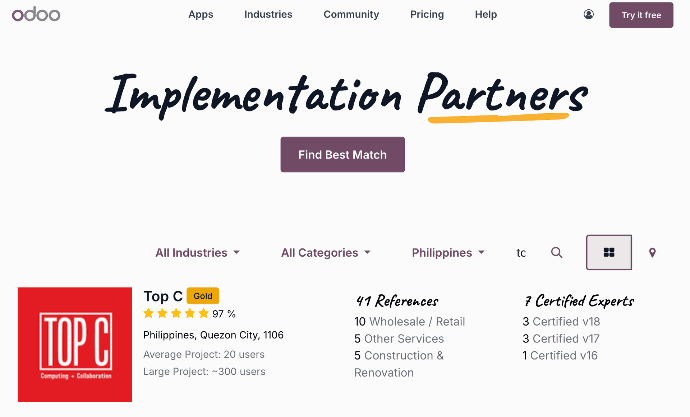Expand the All Categories dropdown
690x417 pixels.
coord(325,253)
